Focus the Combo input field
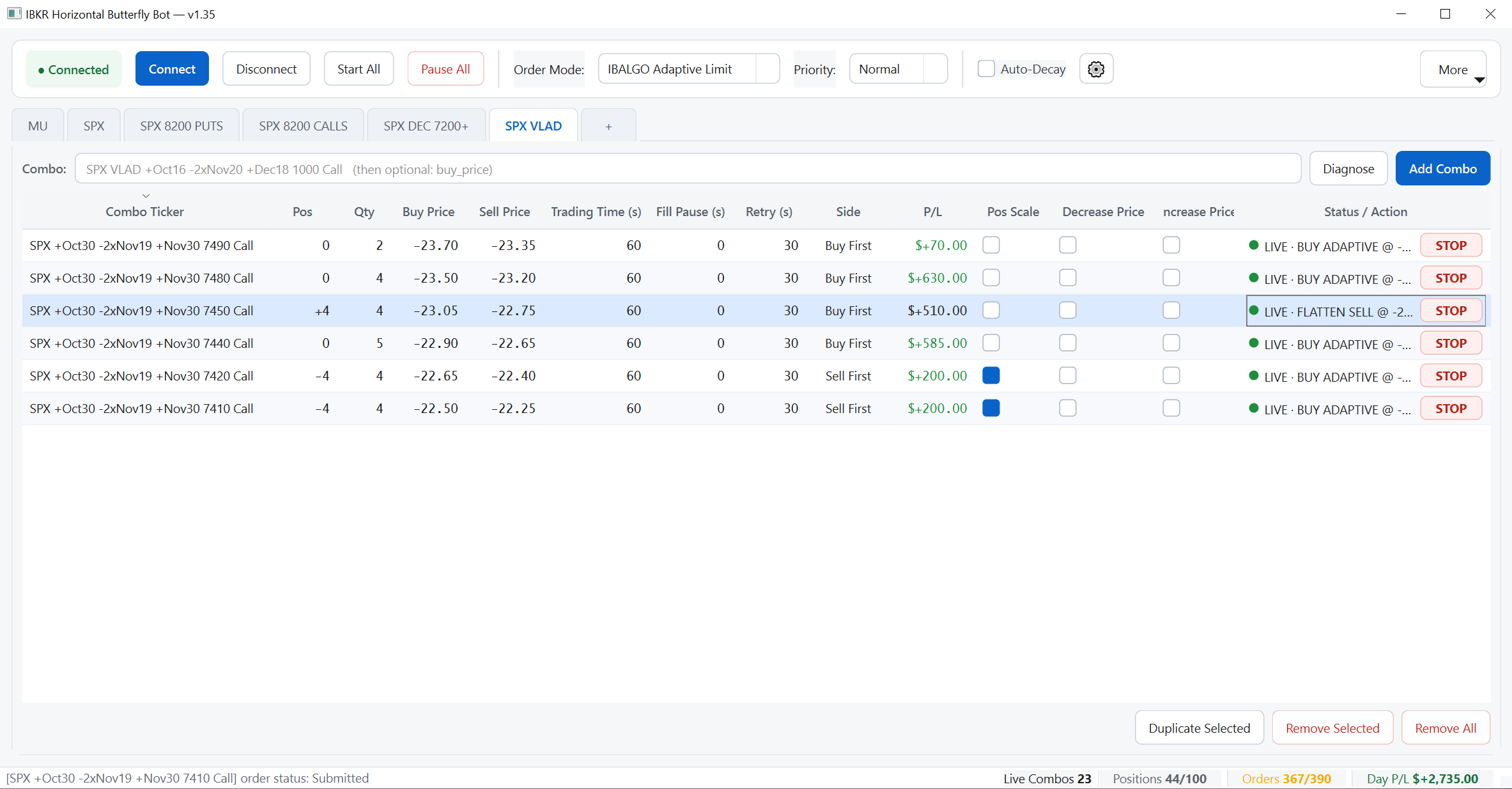 pyautogui.click(x=688, y=169)
